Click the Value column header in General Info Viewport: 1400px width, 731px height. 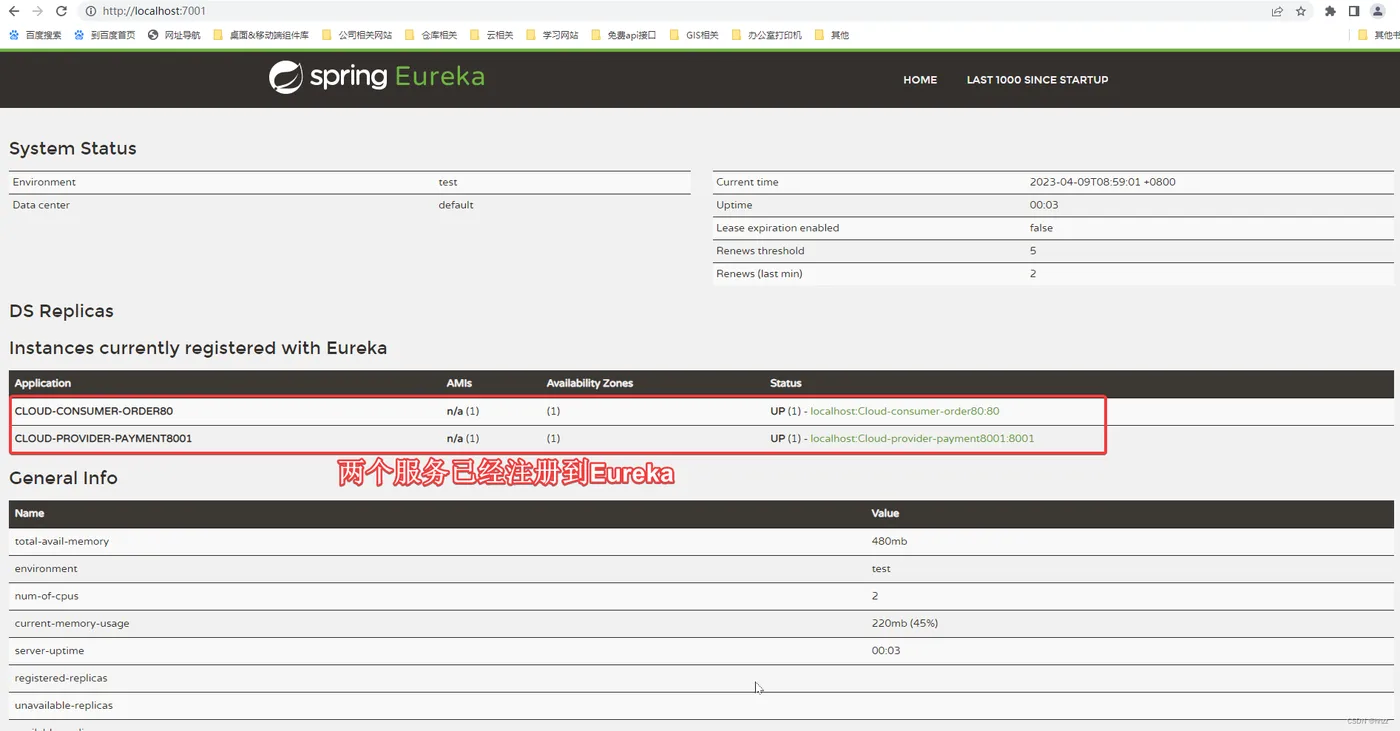(885, 513)
